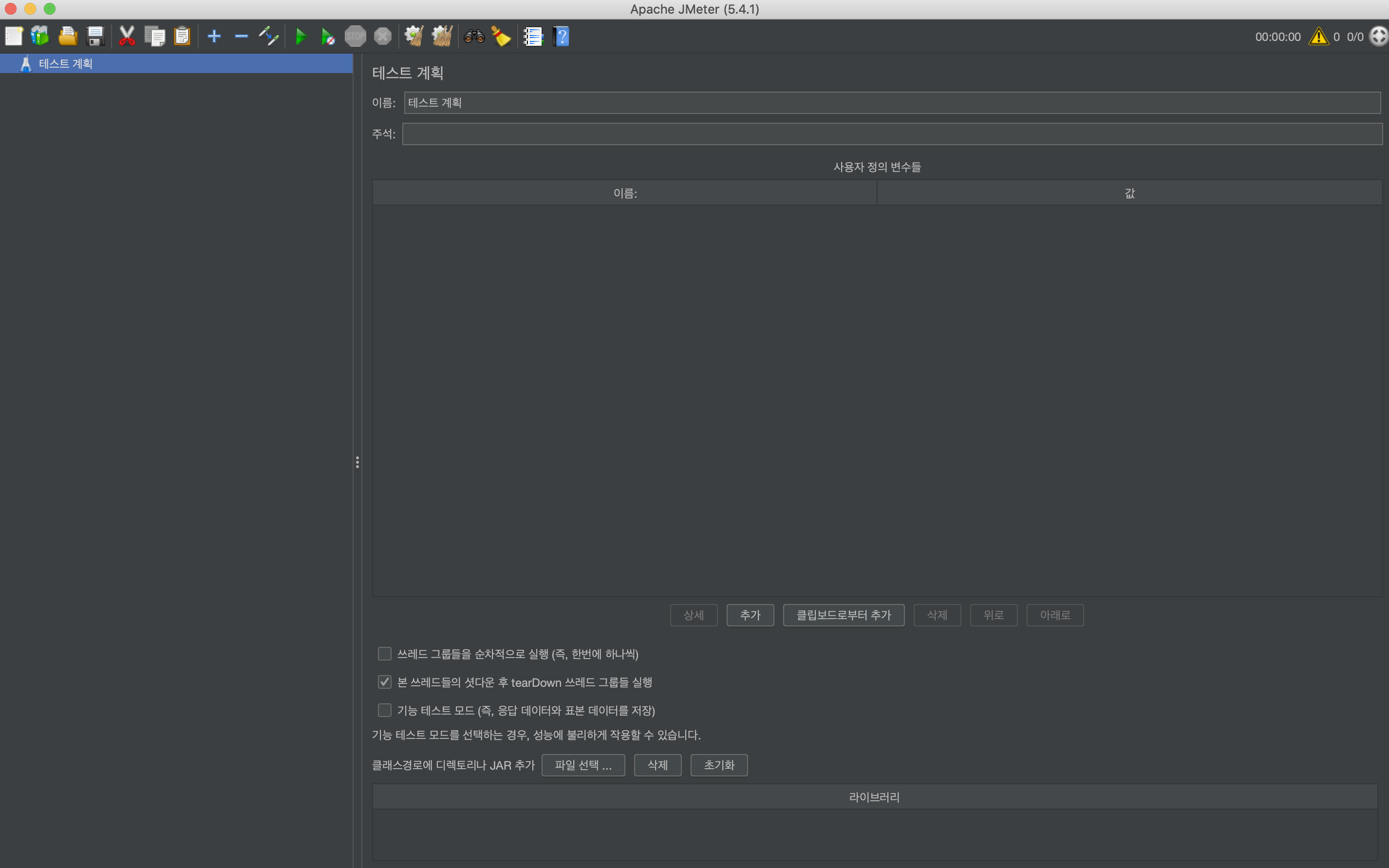
Task: Enable running thread groups sequentially checkbox
Action: pyautogui.click(x=385, y=654)
